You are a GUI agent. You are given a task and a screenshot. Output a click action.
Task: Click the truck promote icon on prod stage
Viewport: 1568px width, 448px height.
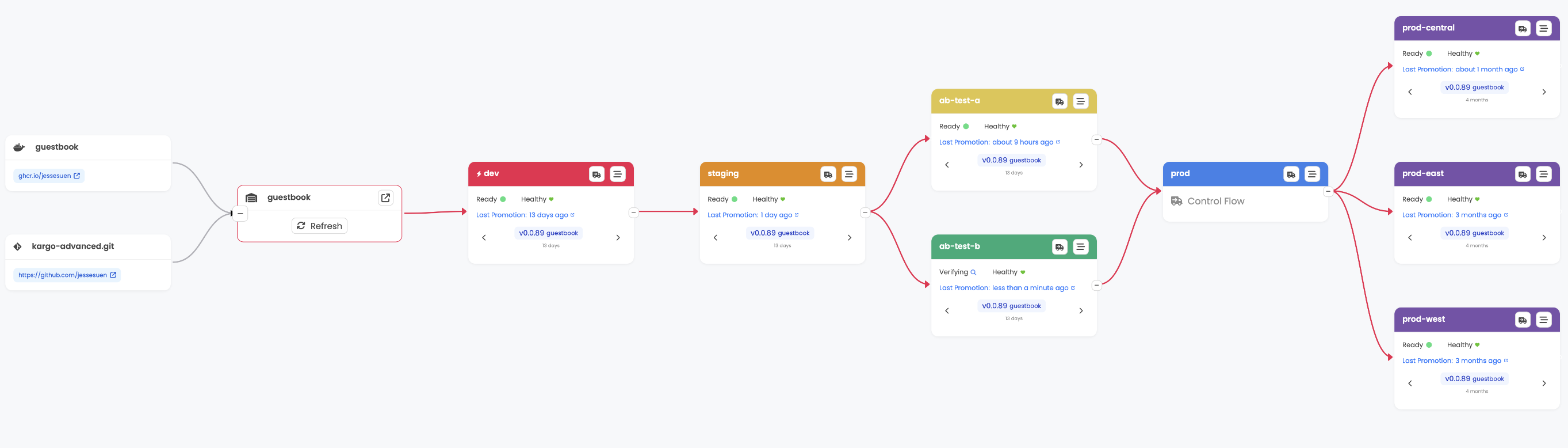[1290, 174]
